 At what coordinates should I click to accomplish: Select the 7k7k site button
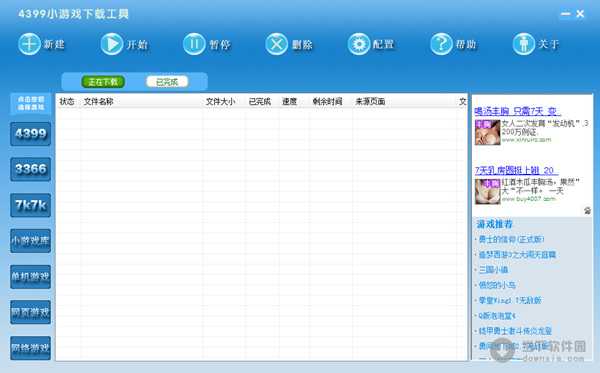31,205
